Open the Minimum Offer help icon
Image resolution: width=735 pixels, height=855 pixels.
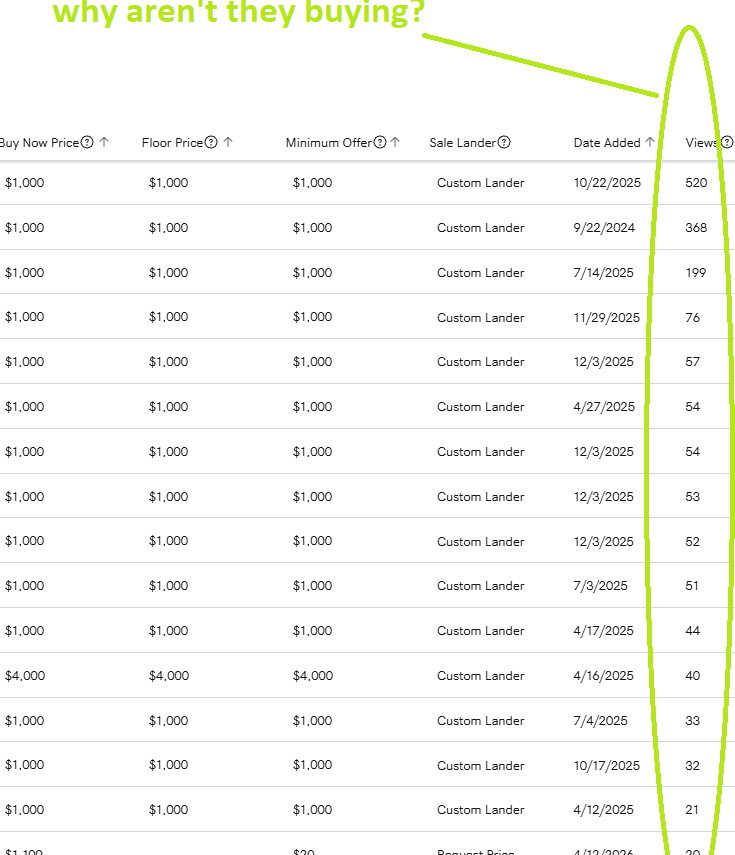pos(380,142)
